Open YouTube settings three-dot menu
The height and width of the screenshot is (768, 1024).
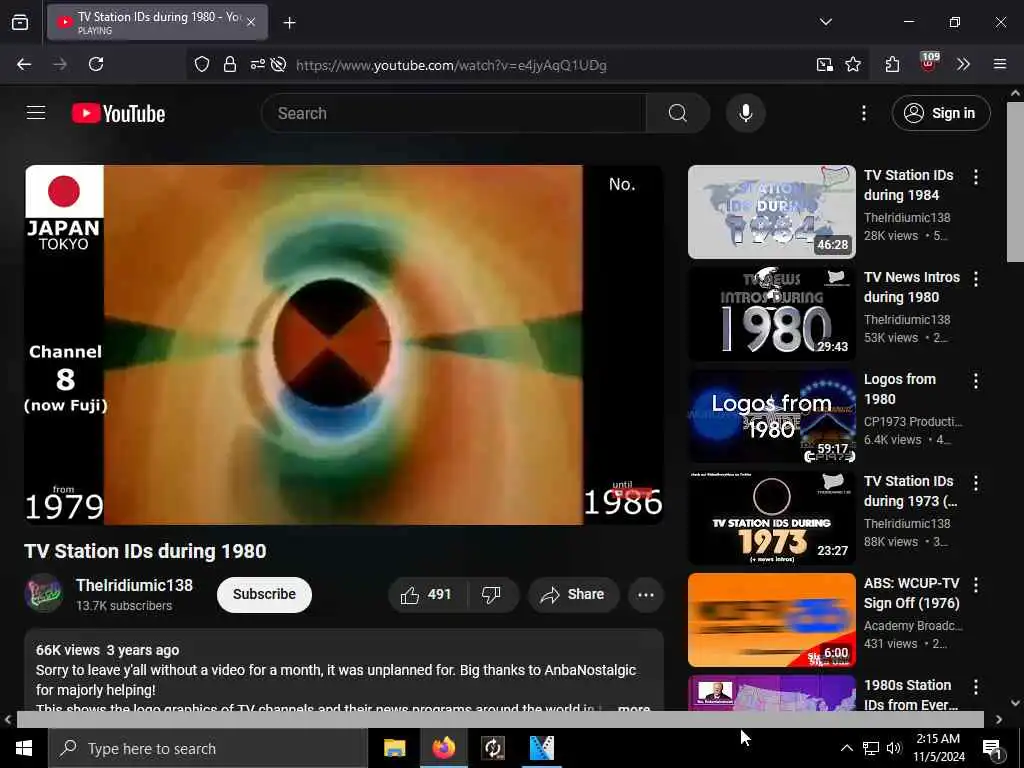(x=863, y=113)
